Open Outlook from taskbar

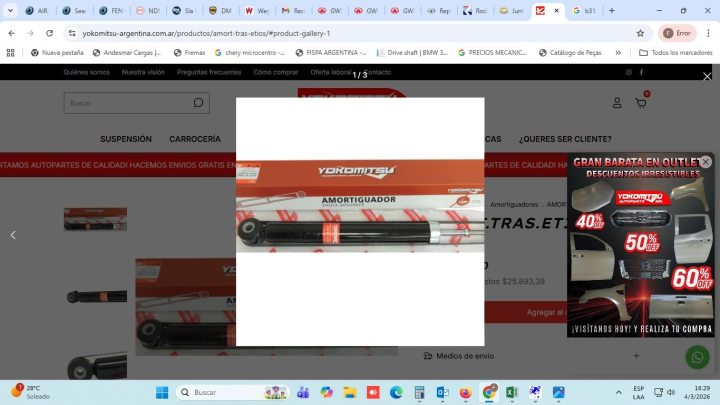(x=442, y=392)
